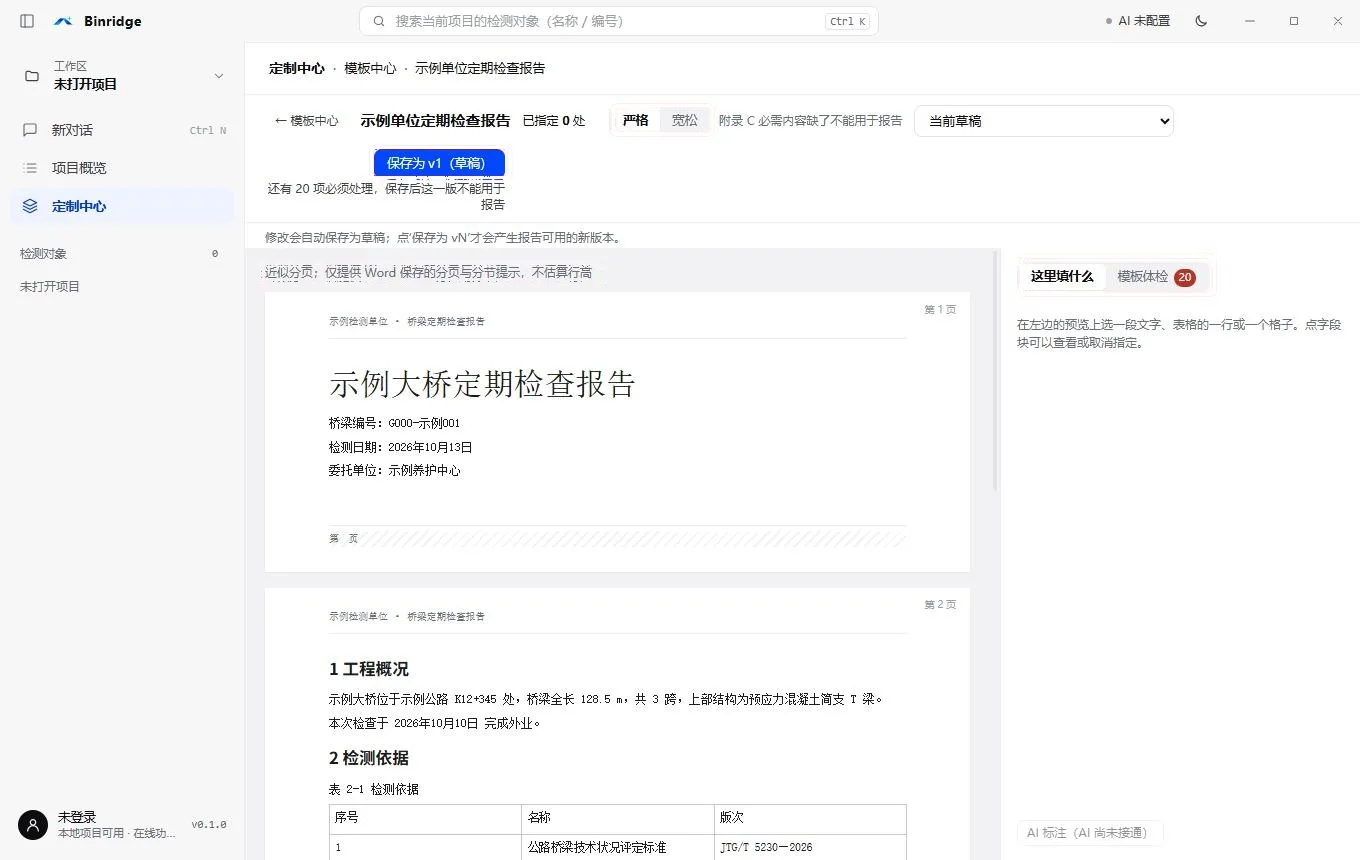Click the magnifier icon in the search bar
Screen dimensions: 1360x860
click(379, 21)
